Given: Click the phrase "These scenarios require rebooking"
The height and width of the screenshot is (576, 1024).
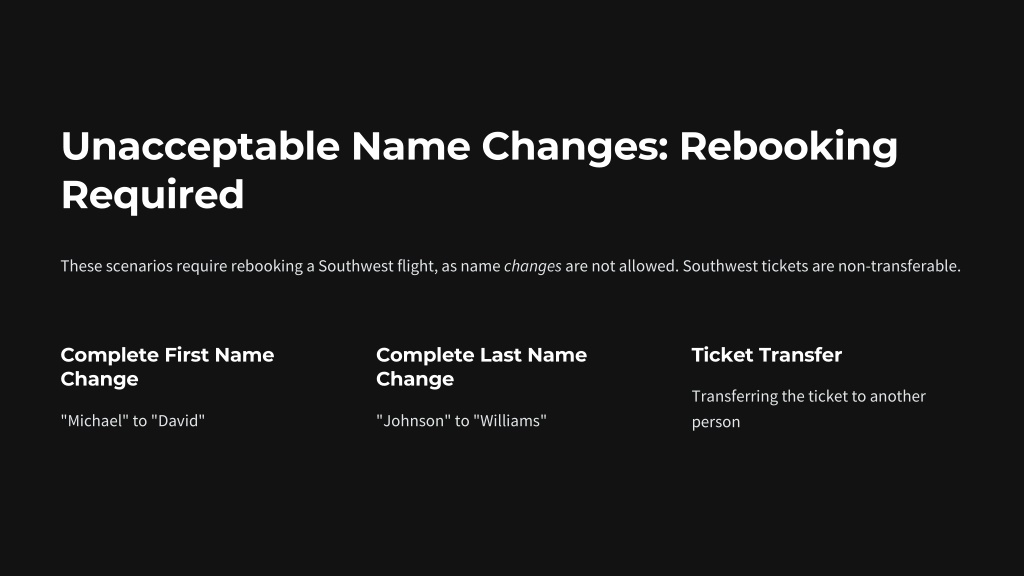Looking at the screenshot, I should (182, 266).
